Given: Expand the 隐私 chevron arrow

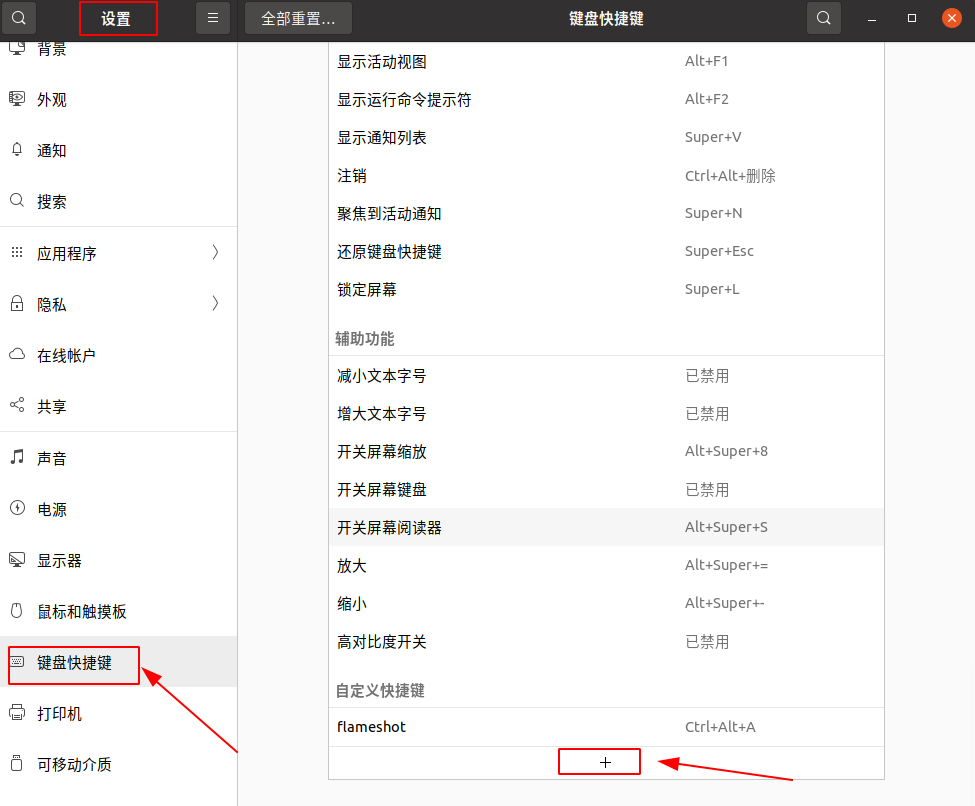Looking at the screenshot, I should (x=215, y=303).
